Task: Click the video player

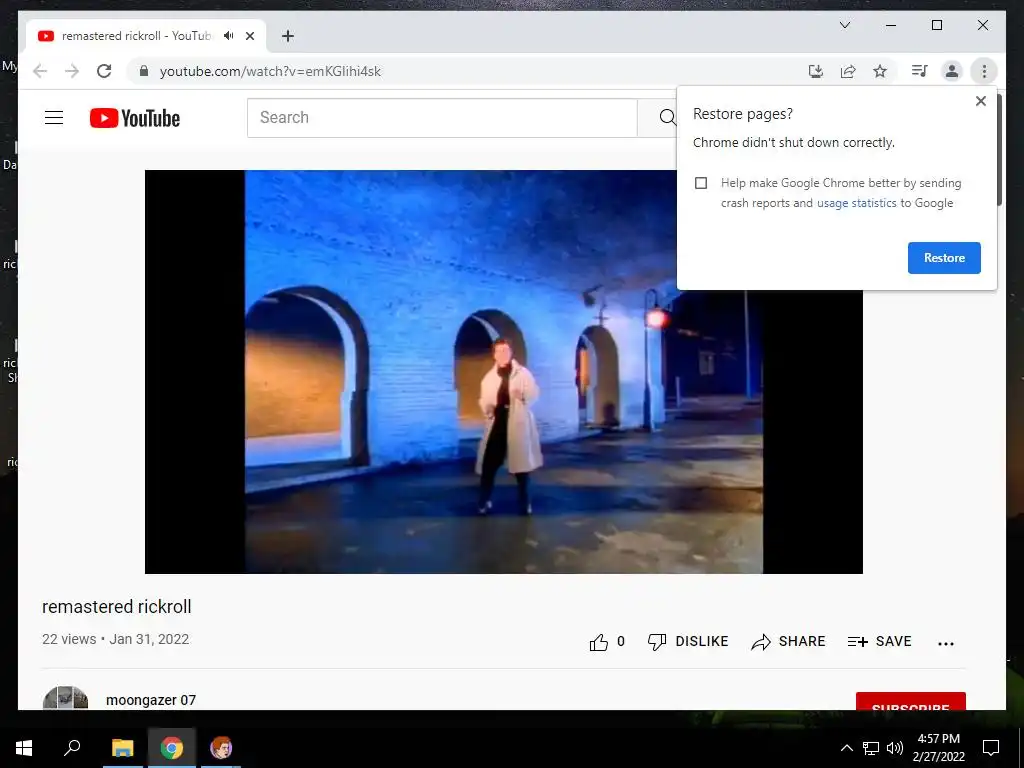Action: coord(504,372)
